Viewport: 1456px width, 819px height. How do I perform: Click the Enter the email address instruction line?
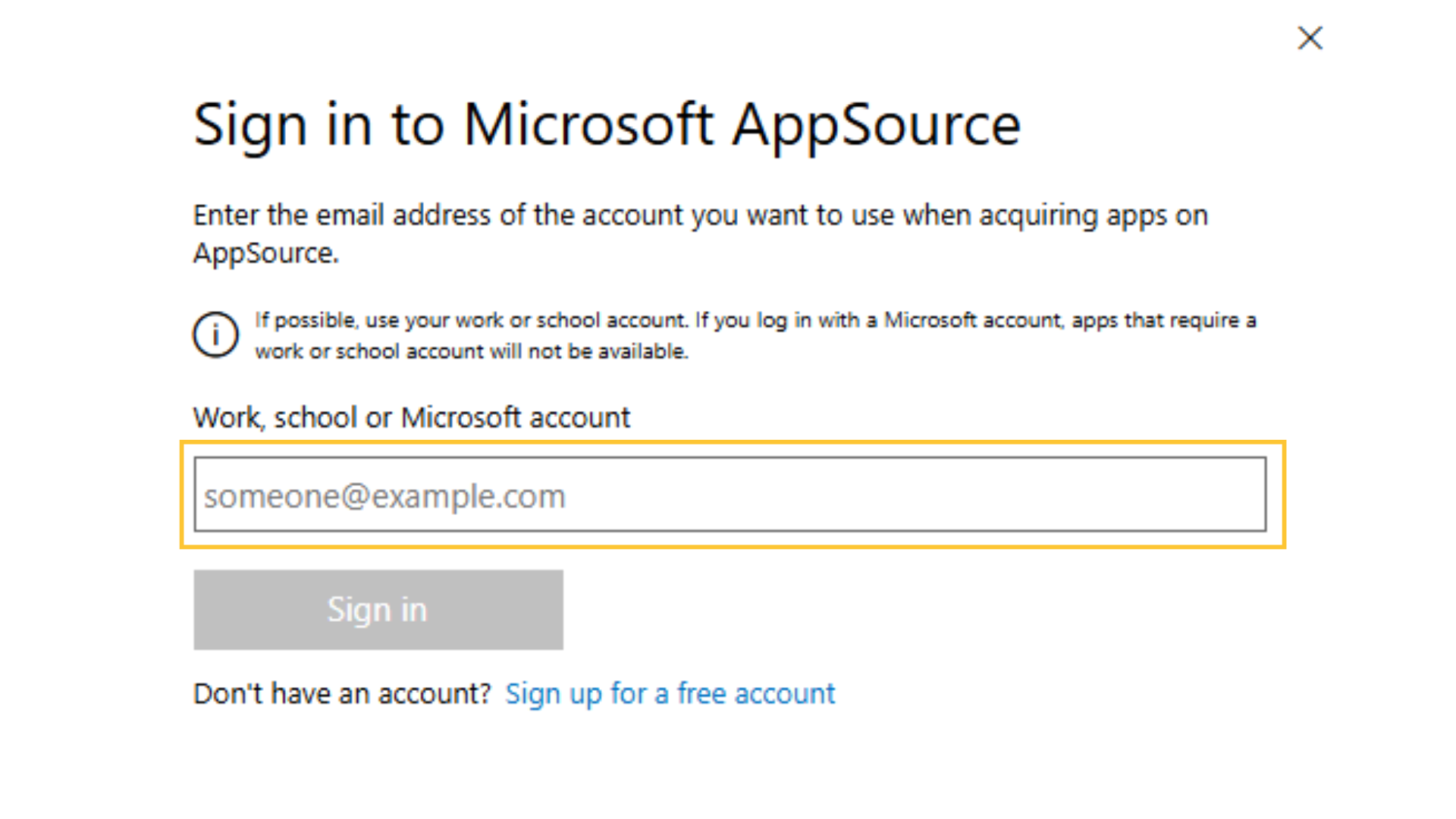tap(701, 216)
